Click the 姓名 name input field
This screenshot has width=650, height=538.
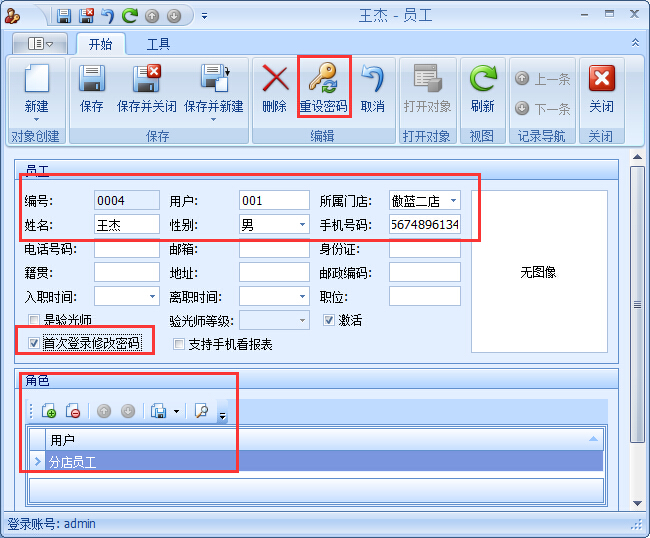[126, 225]
